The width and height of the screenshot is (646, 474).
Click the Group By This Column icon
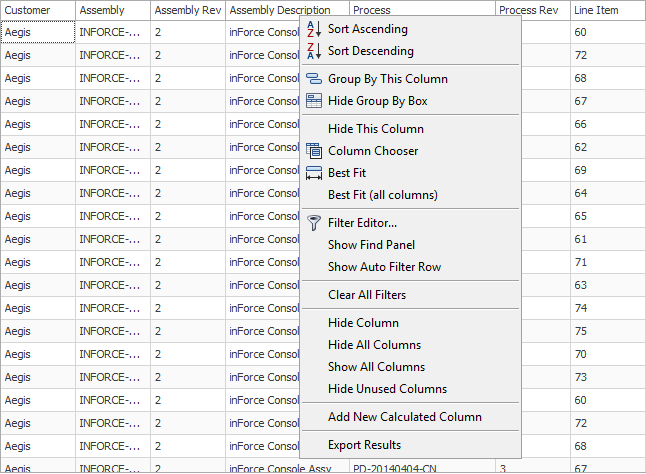pos(314,79)
